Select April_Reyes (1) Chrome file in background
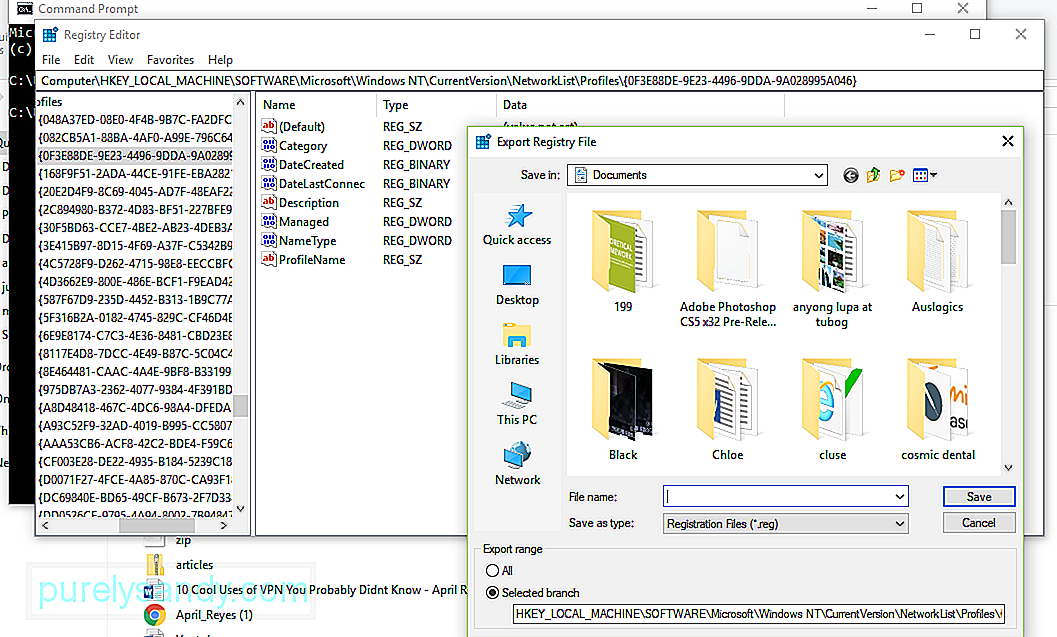Screen dimensions: 1057x637 (200, 615)
